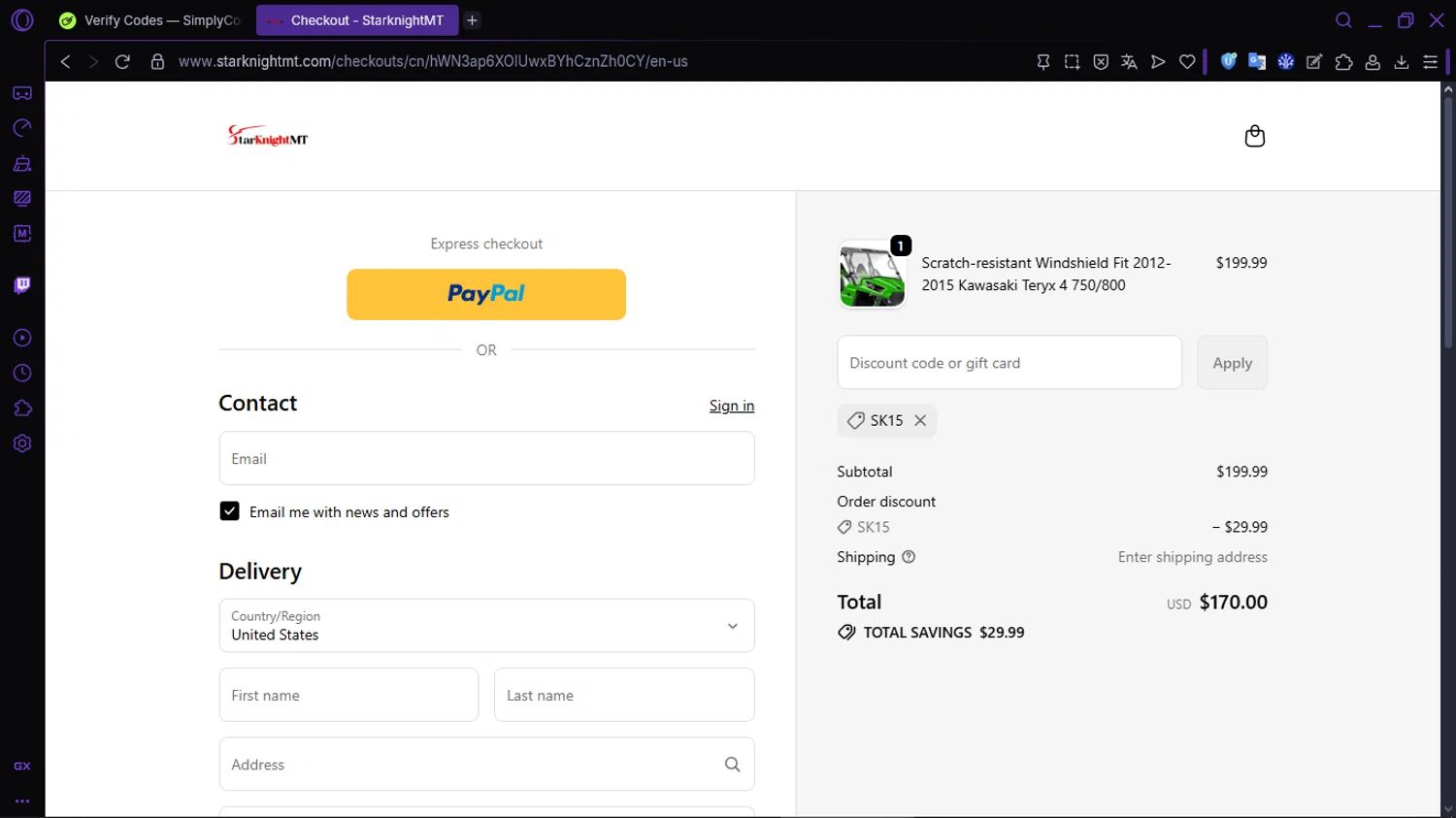This screenshot has width=1456, height=818.
Task: Click the TOTAL SAVINGS $29.99 text
Action: (x=943, y=632)
